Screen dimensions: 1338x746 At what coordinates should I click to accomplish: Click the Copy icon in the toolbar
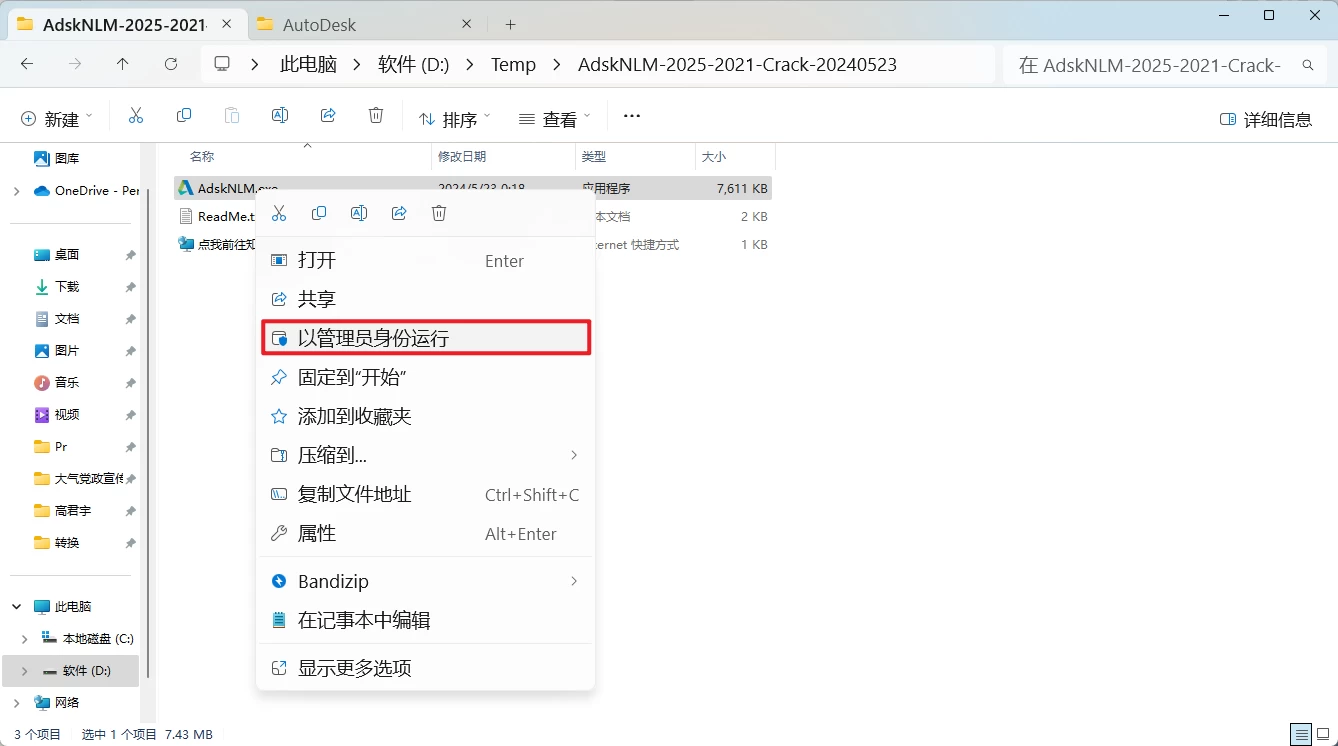(184, 116)
